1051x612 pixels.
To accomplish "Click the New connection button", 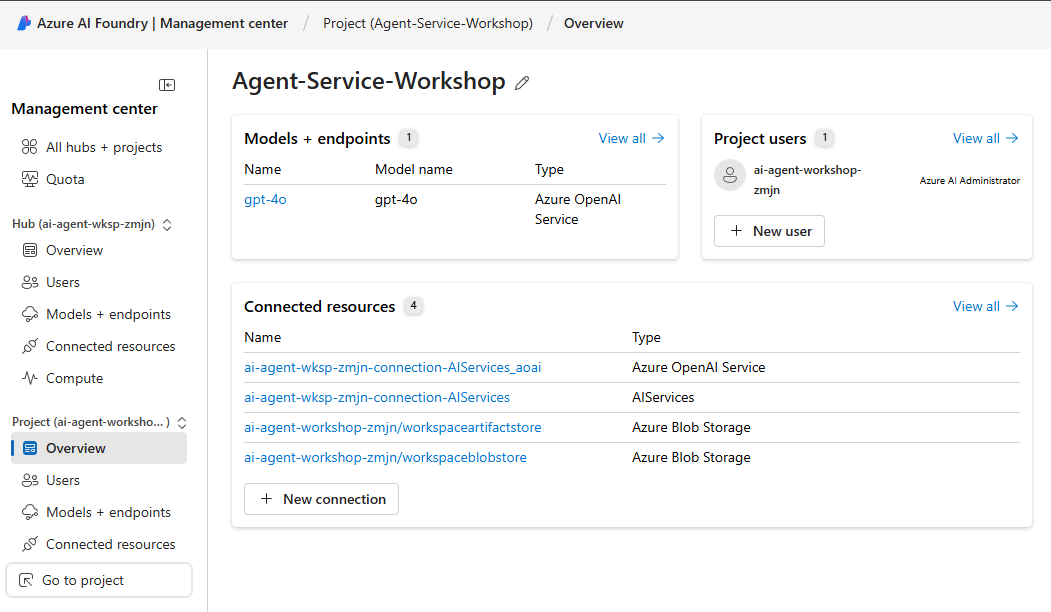I will click(321, 499).
